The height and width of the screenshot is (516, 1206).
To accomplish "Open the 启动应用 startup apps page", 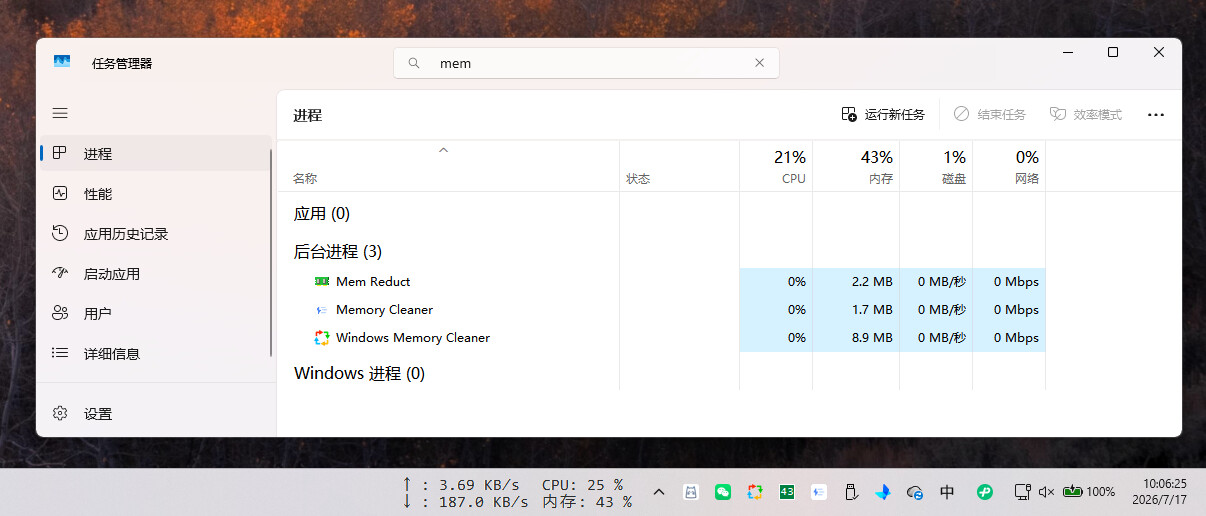I will pos(156,273).
